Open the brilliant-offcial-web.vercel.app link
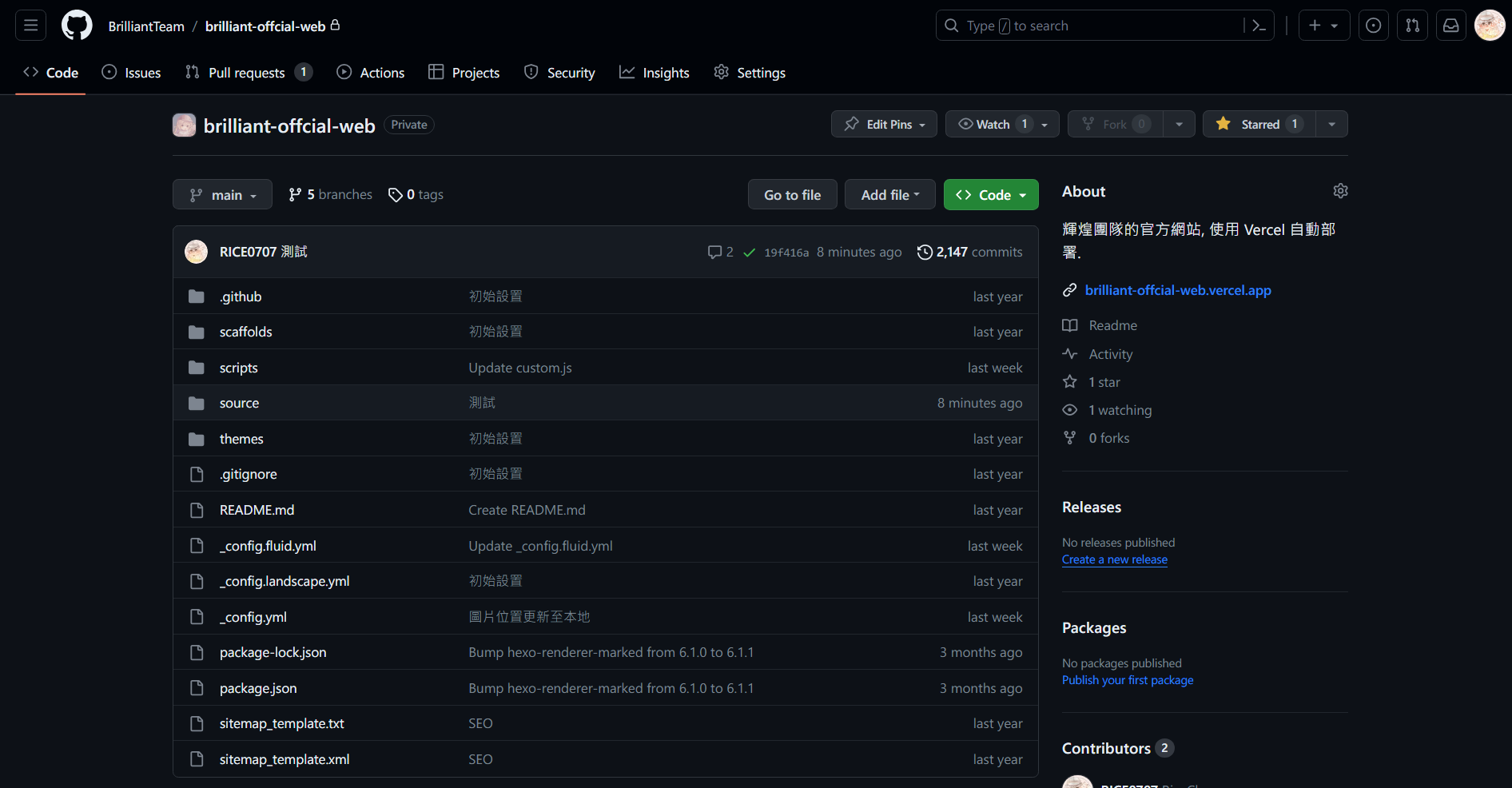 (1178, 290)
